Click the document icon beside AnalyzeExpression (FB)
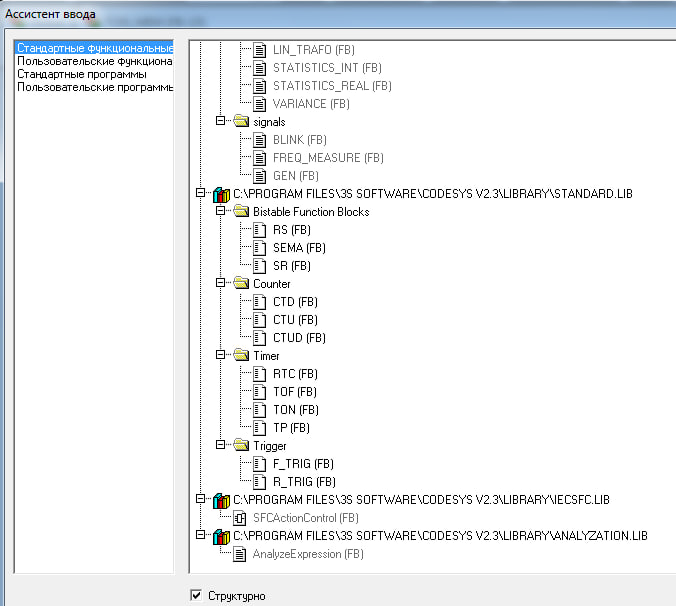This screenshot has height=606, width=676. coord(240,554)
